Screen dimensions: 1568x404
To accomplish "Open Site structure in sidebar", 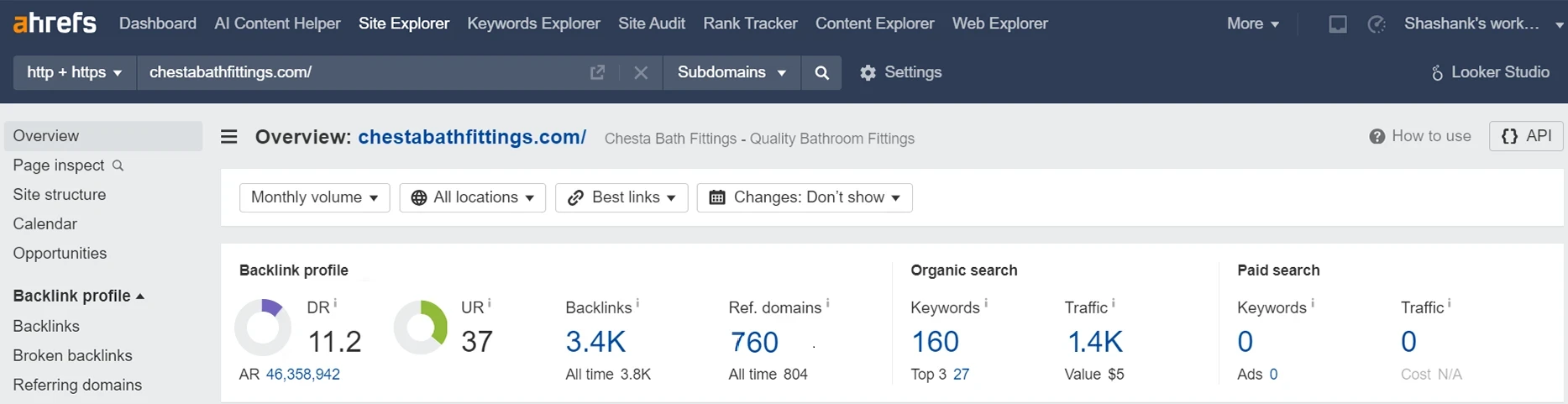I will (60, 195).
